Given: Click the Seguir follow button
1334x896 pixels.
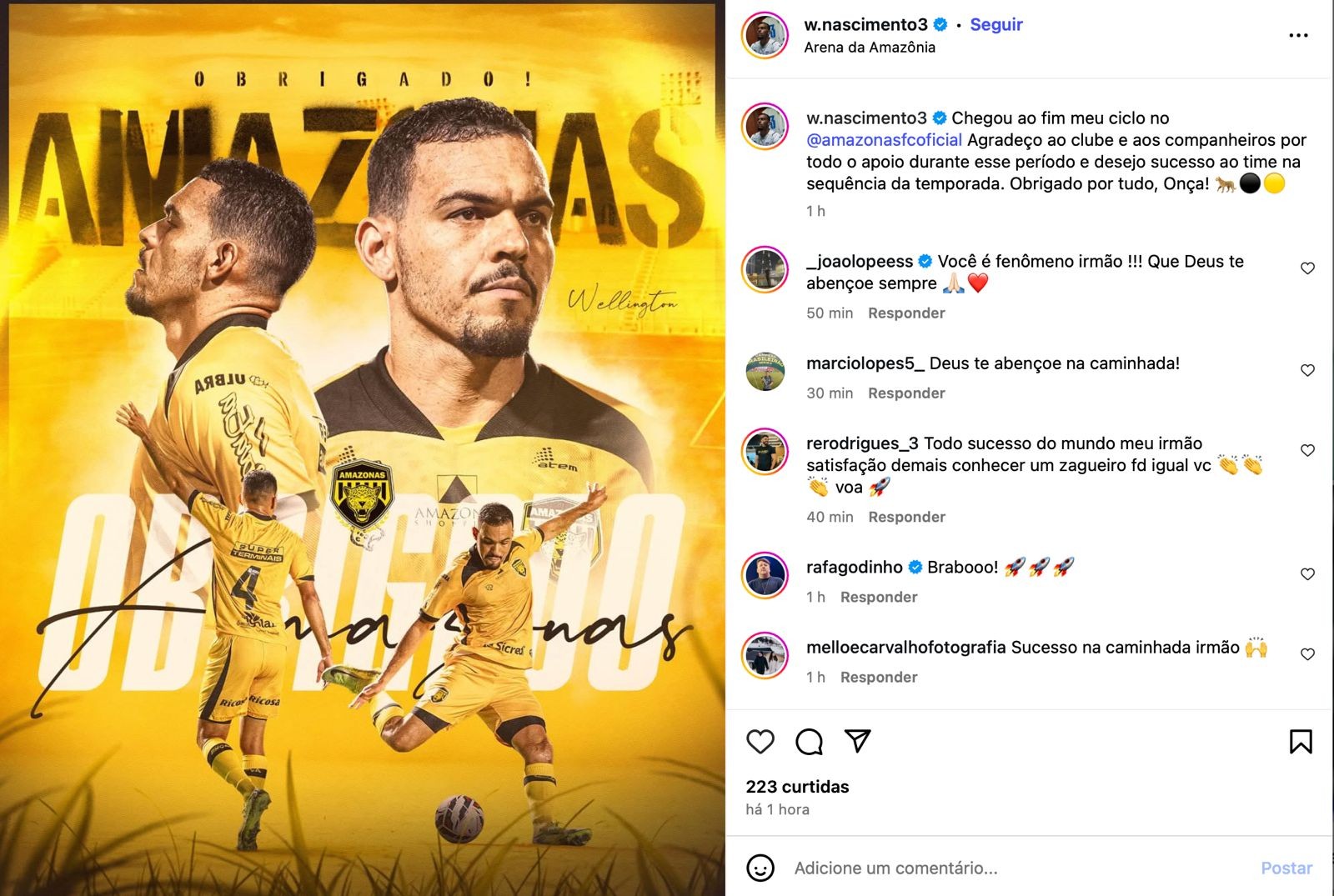Looking at the screenshot, I should tap(995, 24).
